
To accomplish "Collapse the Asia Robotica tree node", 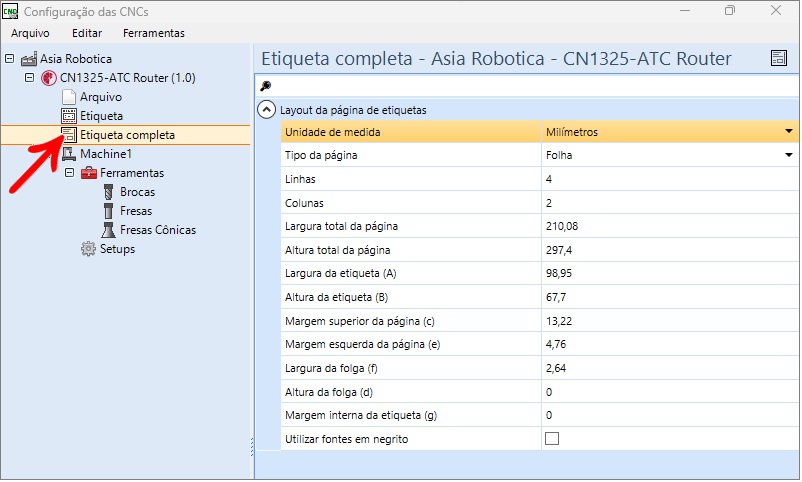I will pos(9,59).
